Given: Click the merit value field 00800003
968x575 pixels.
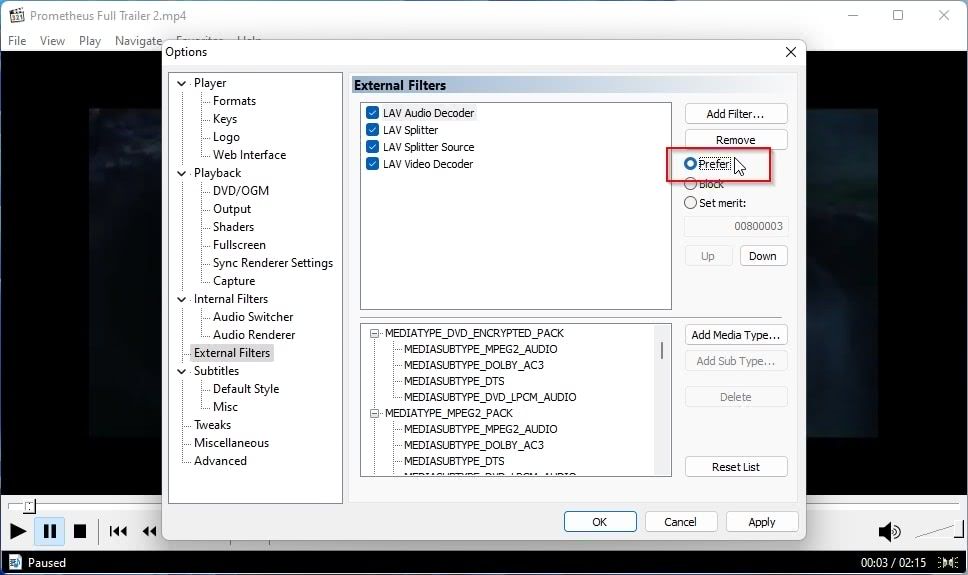Looking at the screenshot, I should (x=736, y=226).
